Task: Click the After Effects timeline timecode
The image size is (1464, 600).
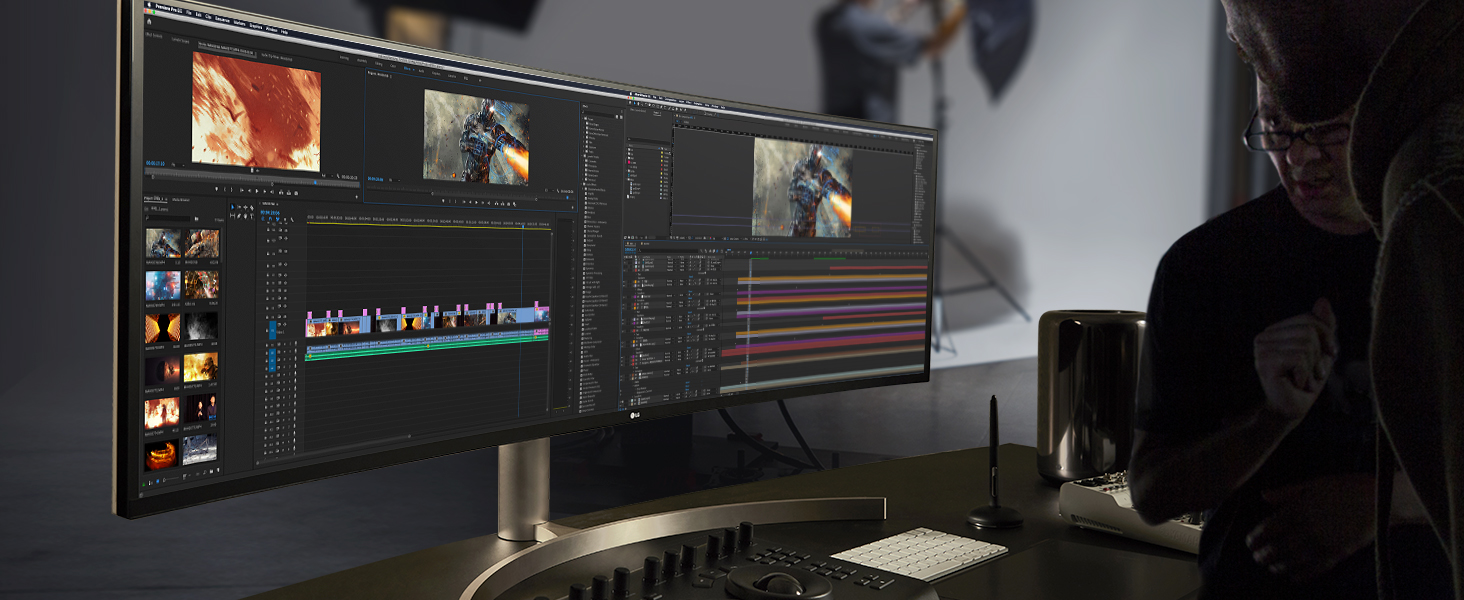Action: 630,249
